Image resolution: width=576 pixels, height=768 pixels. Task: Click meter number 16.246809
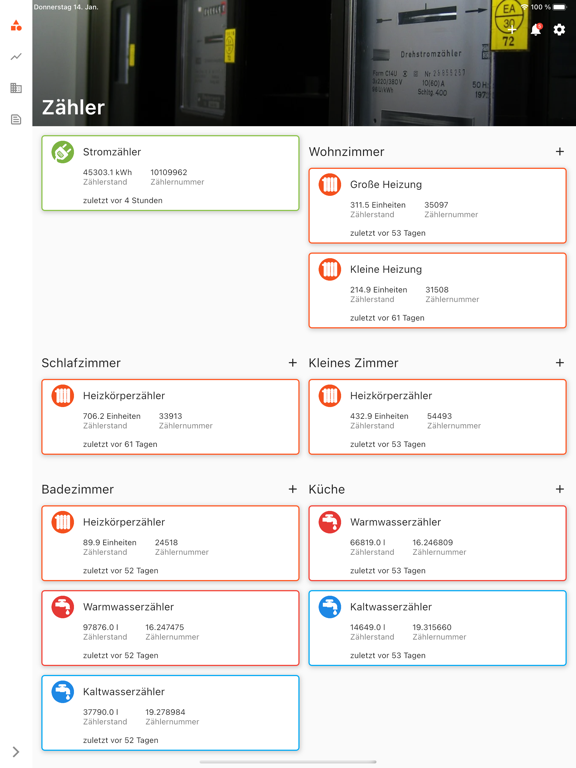pyautogui.click(x=432, y=543)
